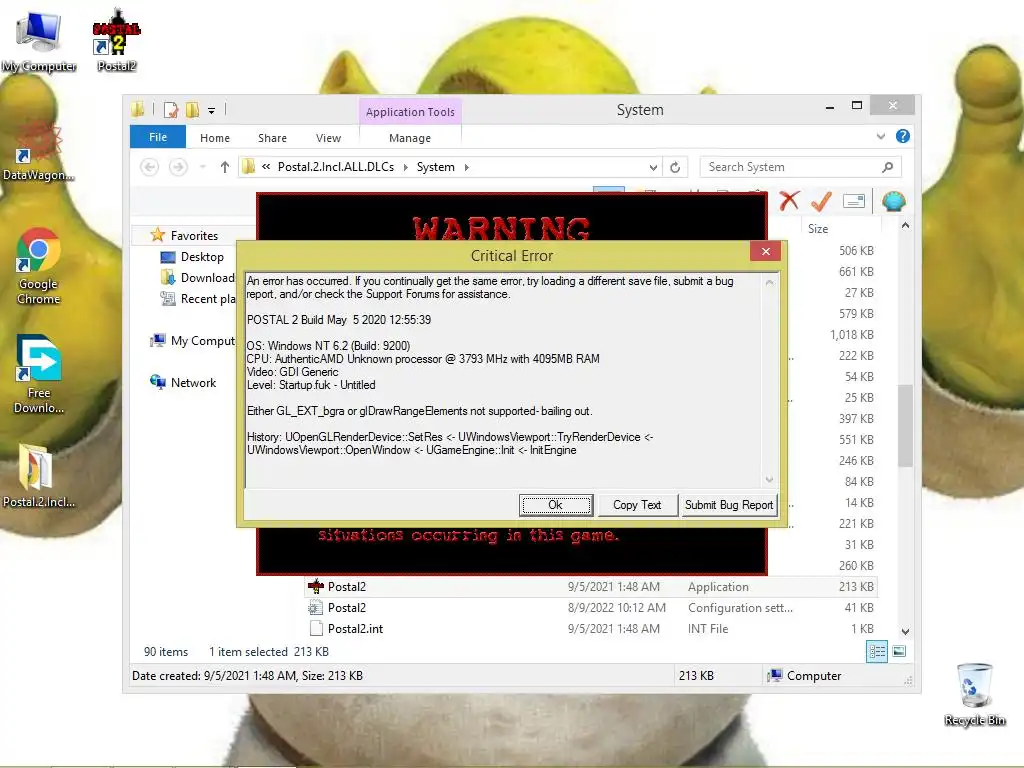
Task: Select the Postal2 Application file row
Action: [591, 586]
